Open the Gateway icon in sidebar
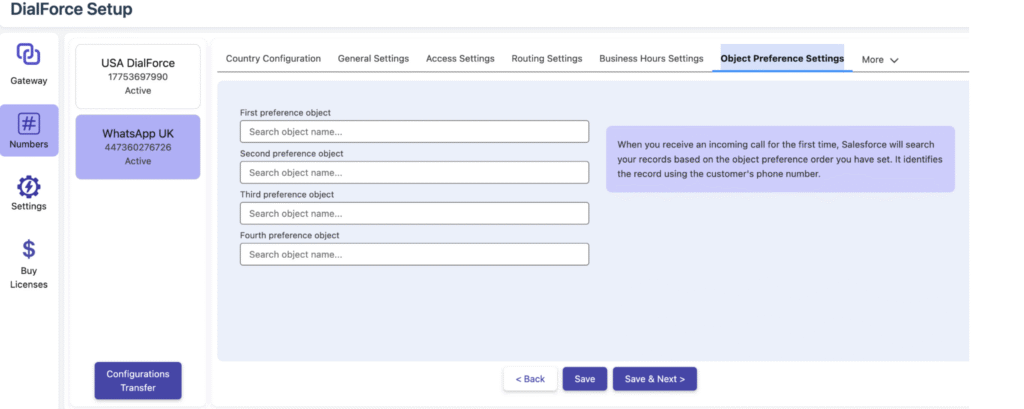Viewport: 1024px width, 409px height. tap(28, 55)
